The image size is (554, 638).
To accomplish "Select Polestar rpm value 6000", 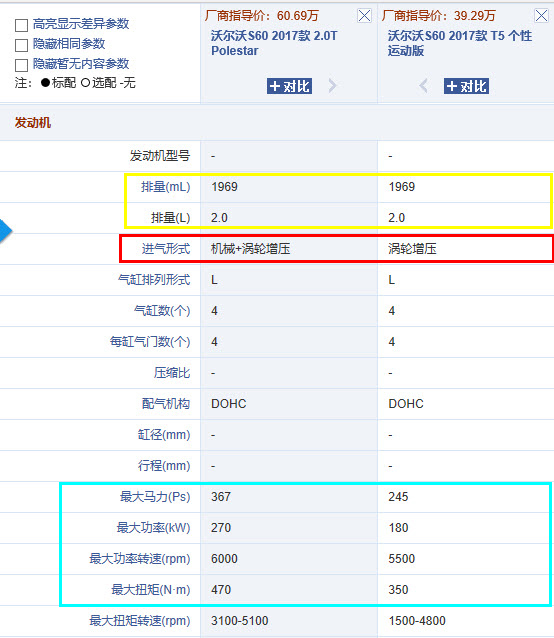I will coord(224,559).
